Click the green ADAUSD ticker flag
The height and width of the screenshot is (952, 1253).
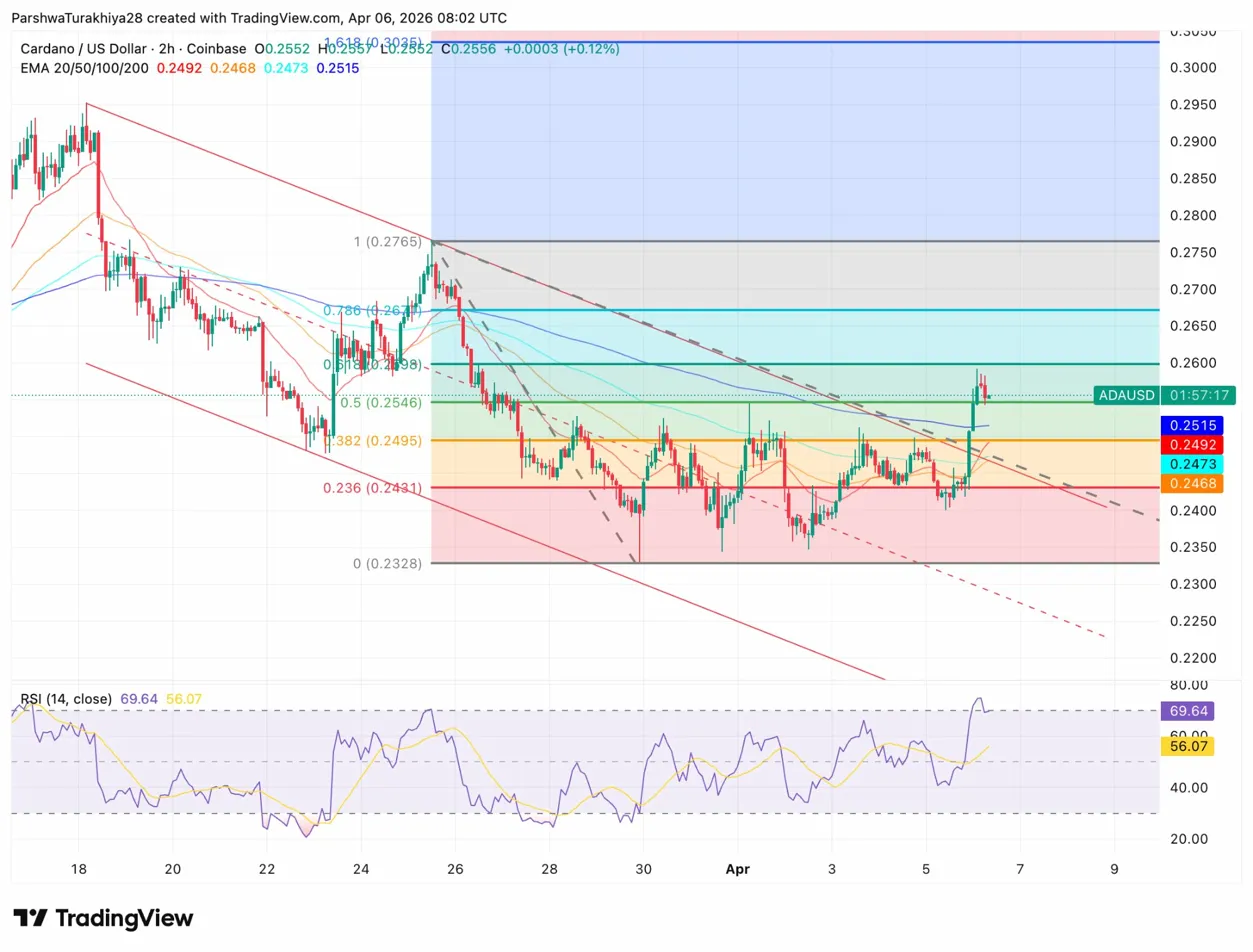(x=1125, y=396)
